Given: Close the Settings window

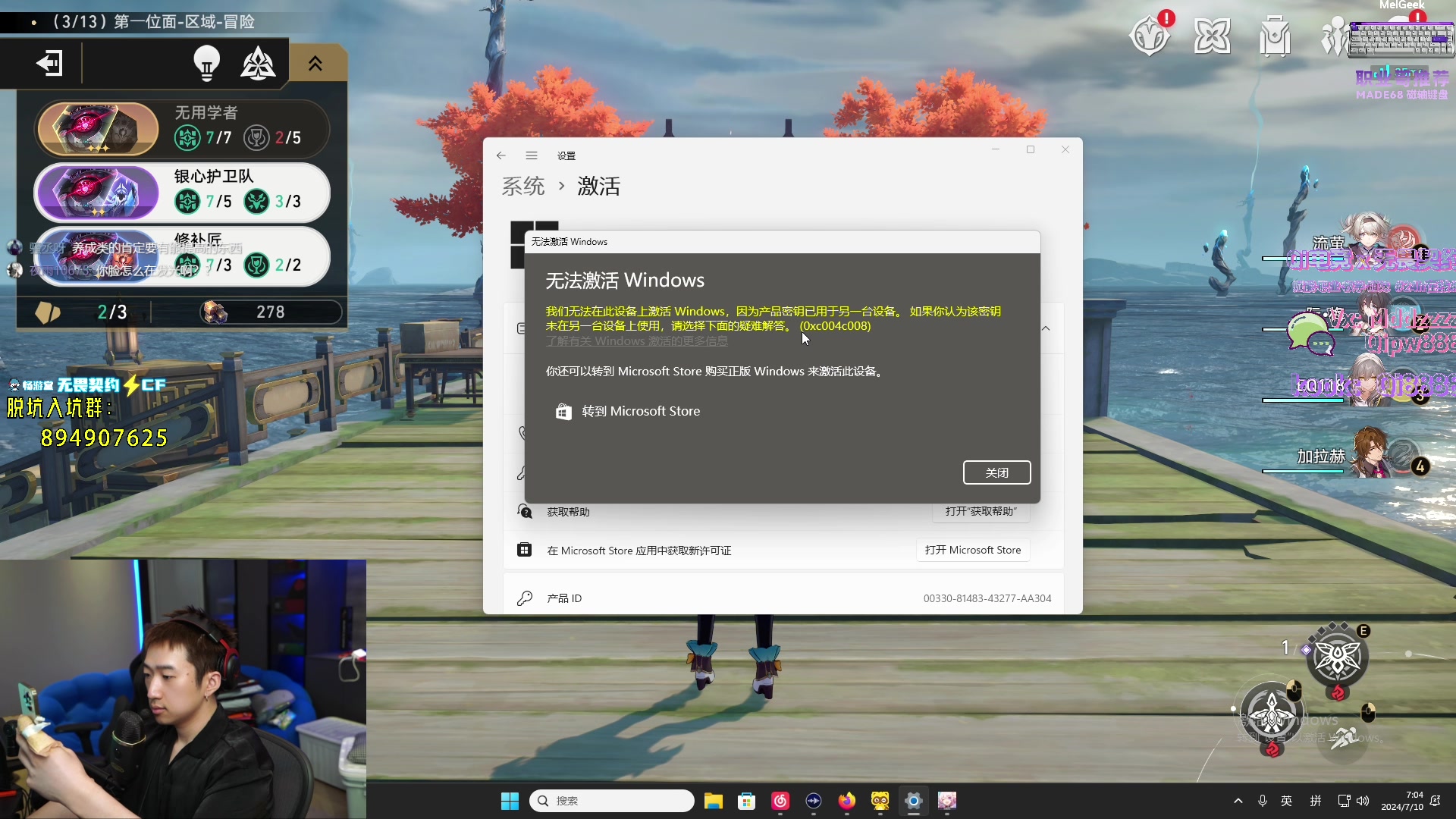Looking at the screenshot, I should coord(1065,149).
